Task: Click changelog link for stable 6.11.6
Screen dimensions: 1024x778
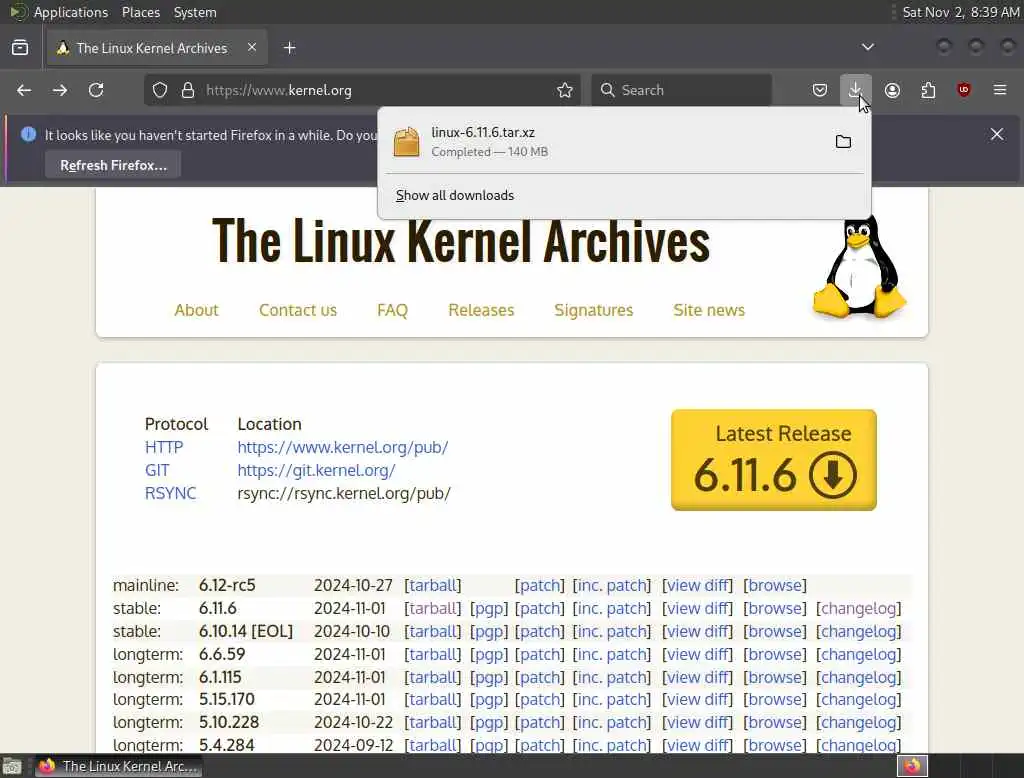Action: 859,608
